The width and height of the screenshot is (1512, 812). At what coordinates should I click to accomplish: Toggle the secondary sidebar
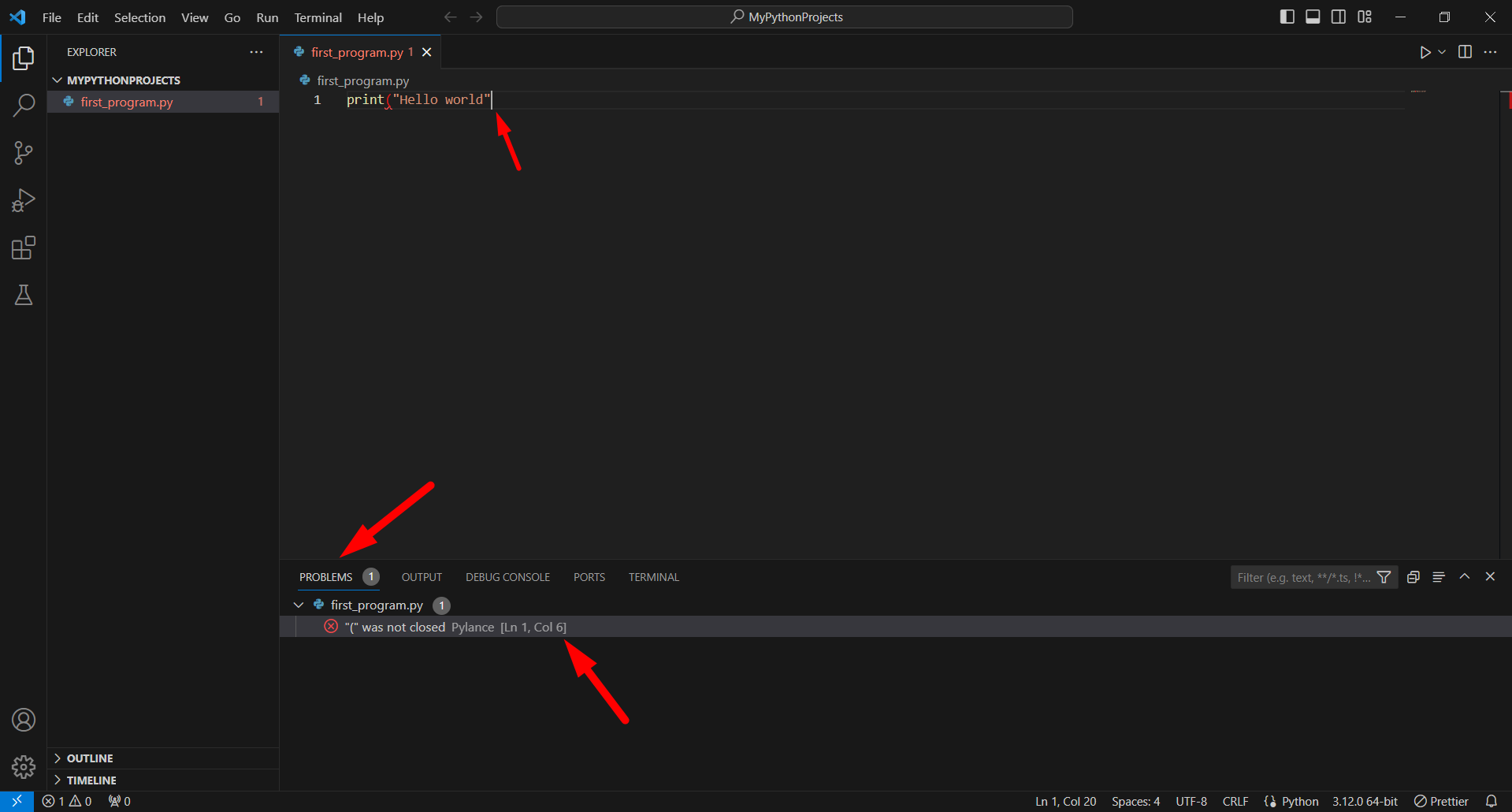point(1338,16)
